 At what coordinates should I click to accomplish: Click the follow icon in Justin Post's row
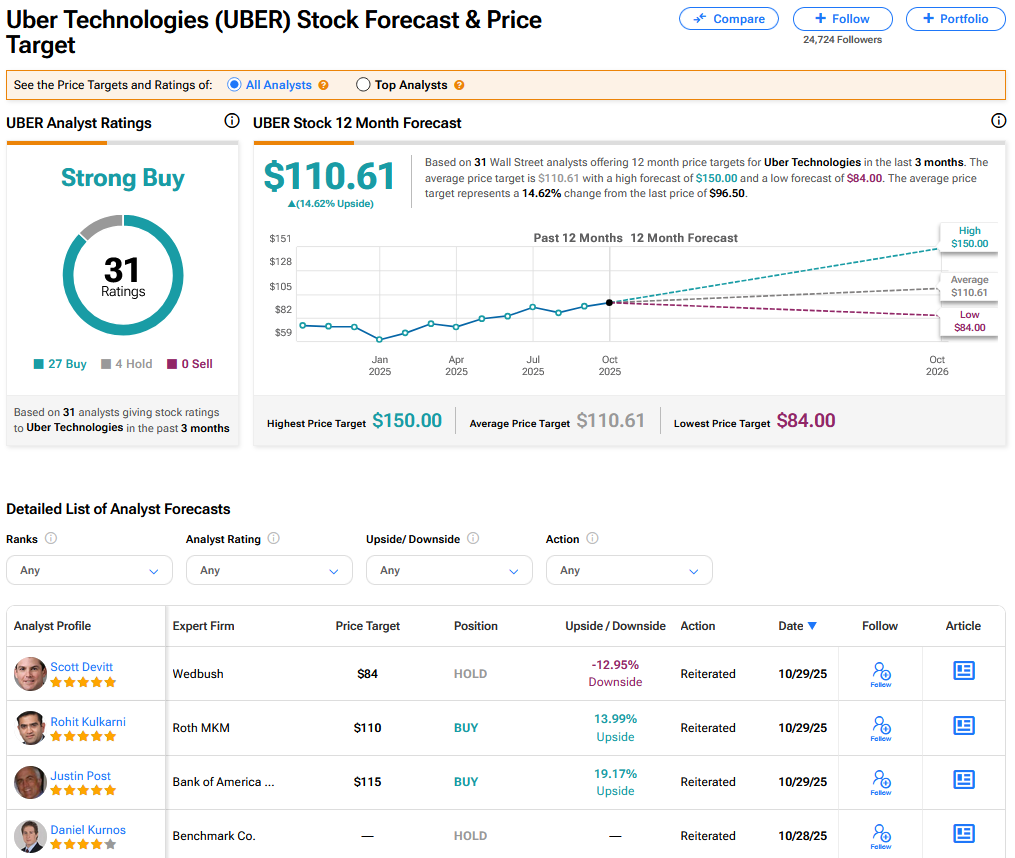click(x=880, y=780)
